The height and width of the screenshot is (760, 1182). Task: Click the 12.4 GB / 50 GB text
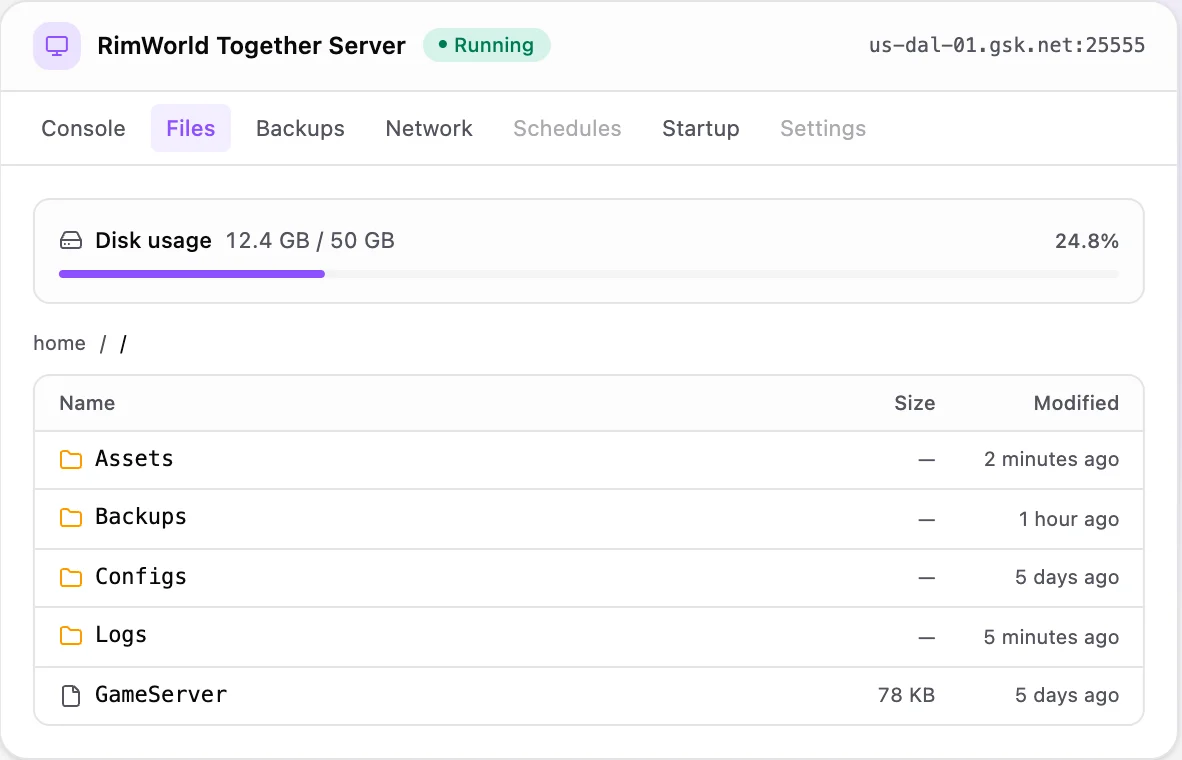[310, 241]
